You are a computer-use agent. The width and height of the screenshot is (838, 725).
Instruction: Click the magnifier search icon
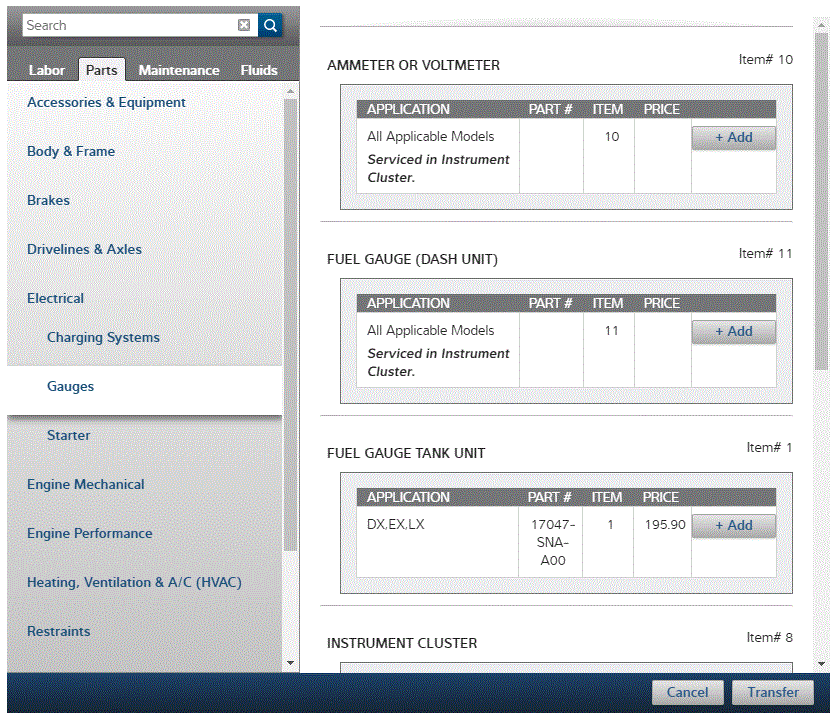[x=270, y=25]
